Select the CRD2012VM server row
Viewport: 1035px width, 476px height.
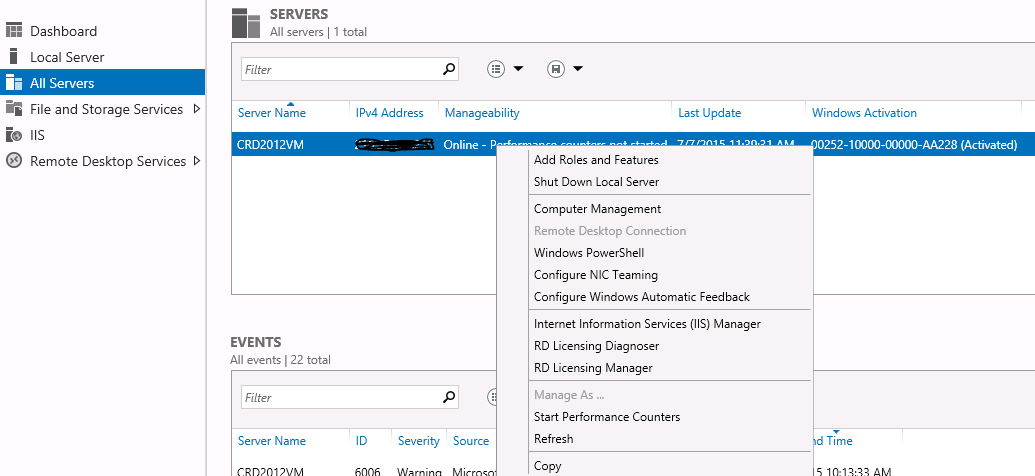click(x=633, y=145)
